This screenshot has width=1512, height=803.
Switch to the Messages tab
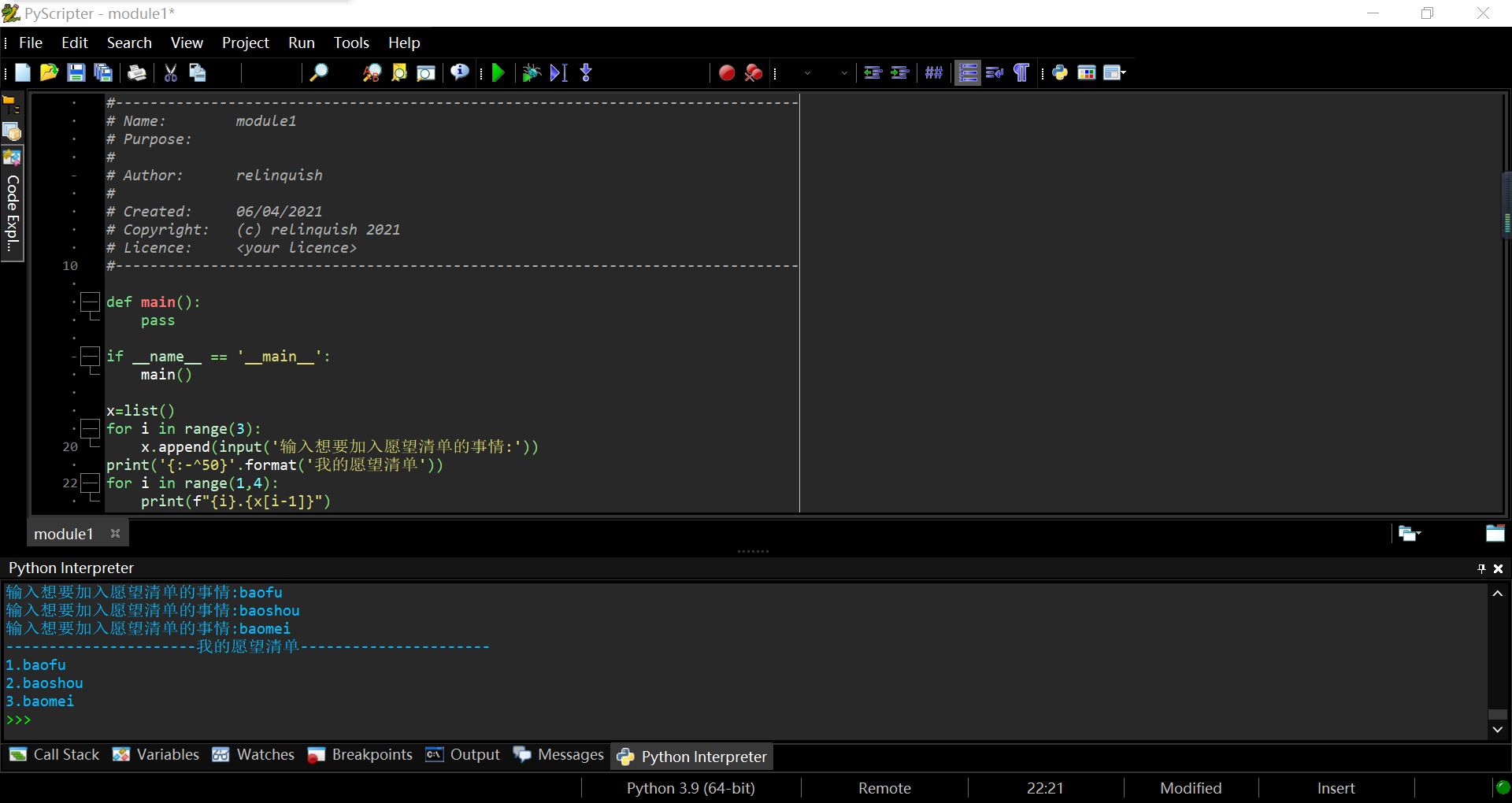click(558, 754)
